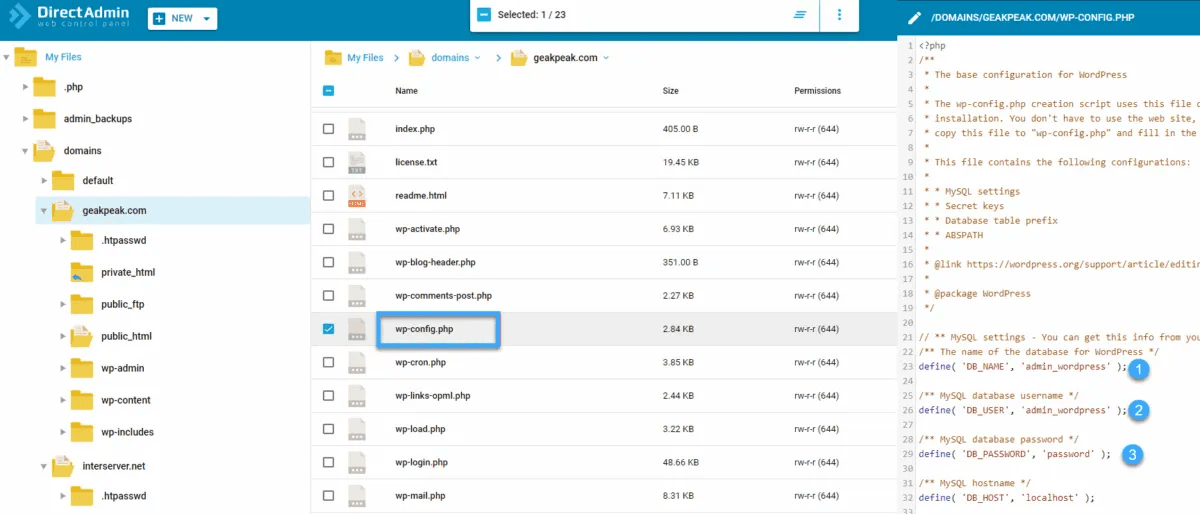Expand the admin_backups folder in tree
This screenshot has width=1200, height=514.
25,119
